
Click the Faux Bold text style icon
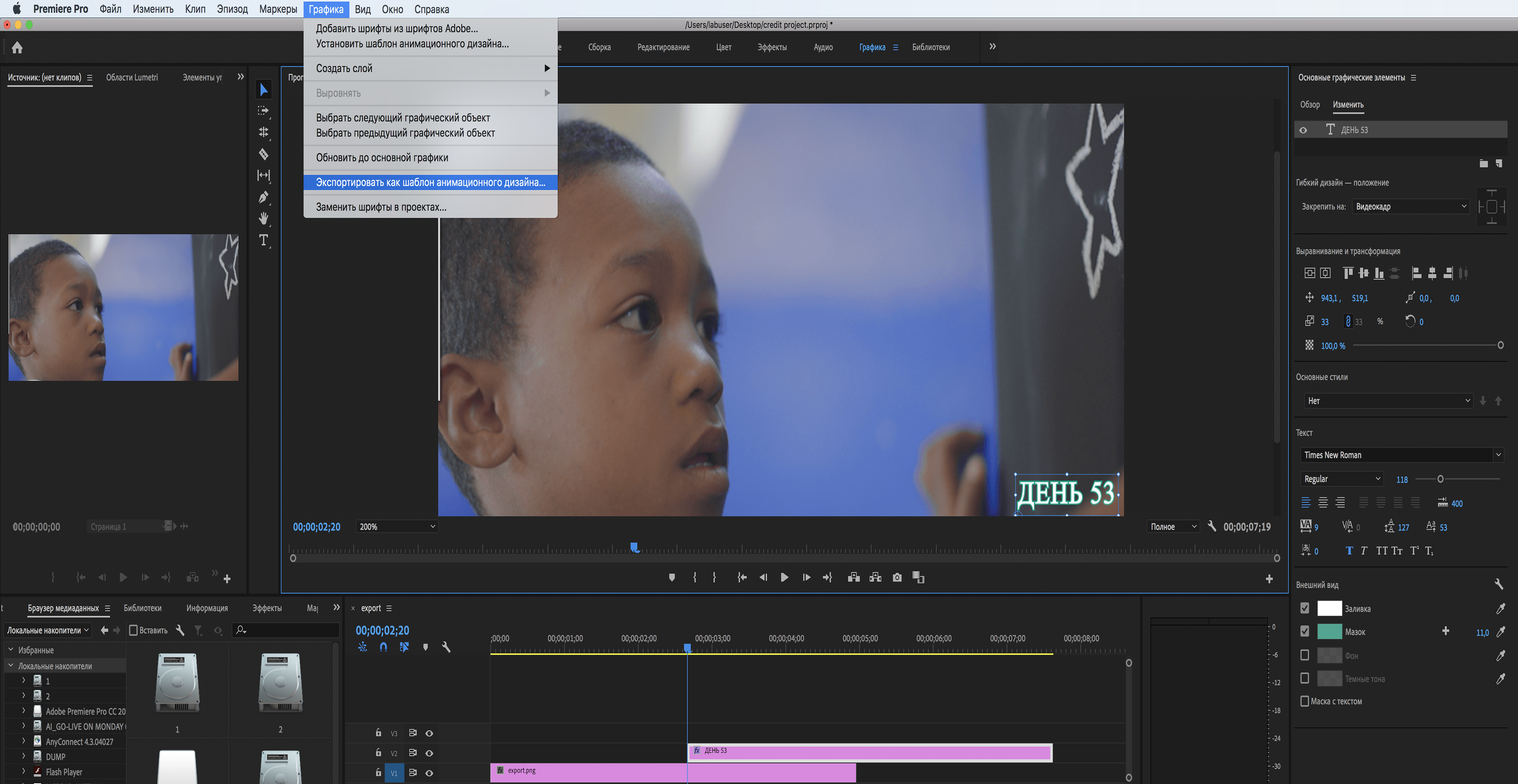coord(1349,551)
